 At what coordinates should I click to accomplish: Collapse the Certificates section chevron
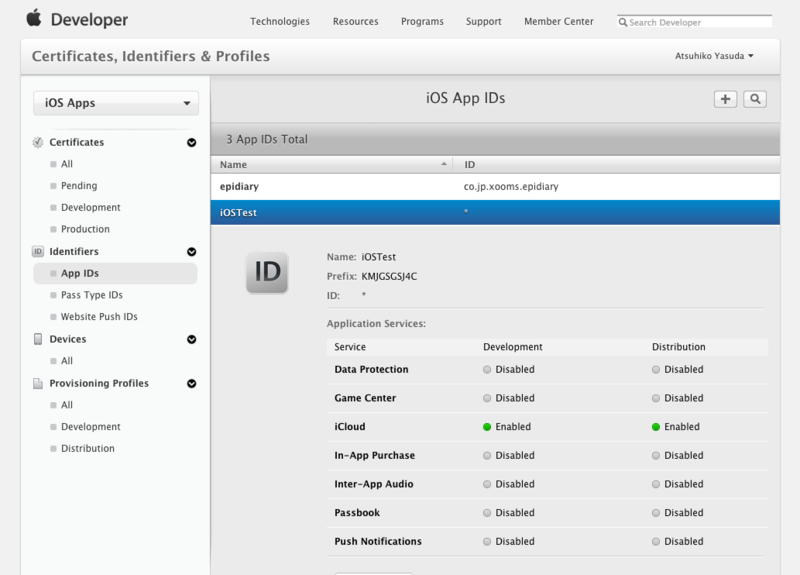[191, 142]
